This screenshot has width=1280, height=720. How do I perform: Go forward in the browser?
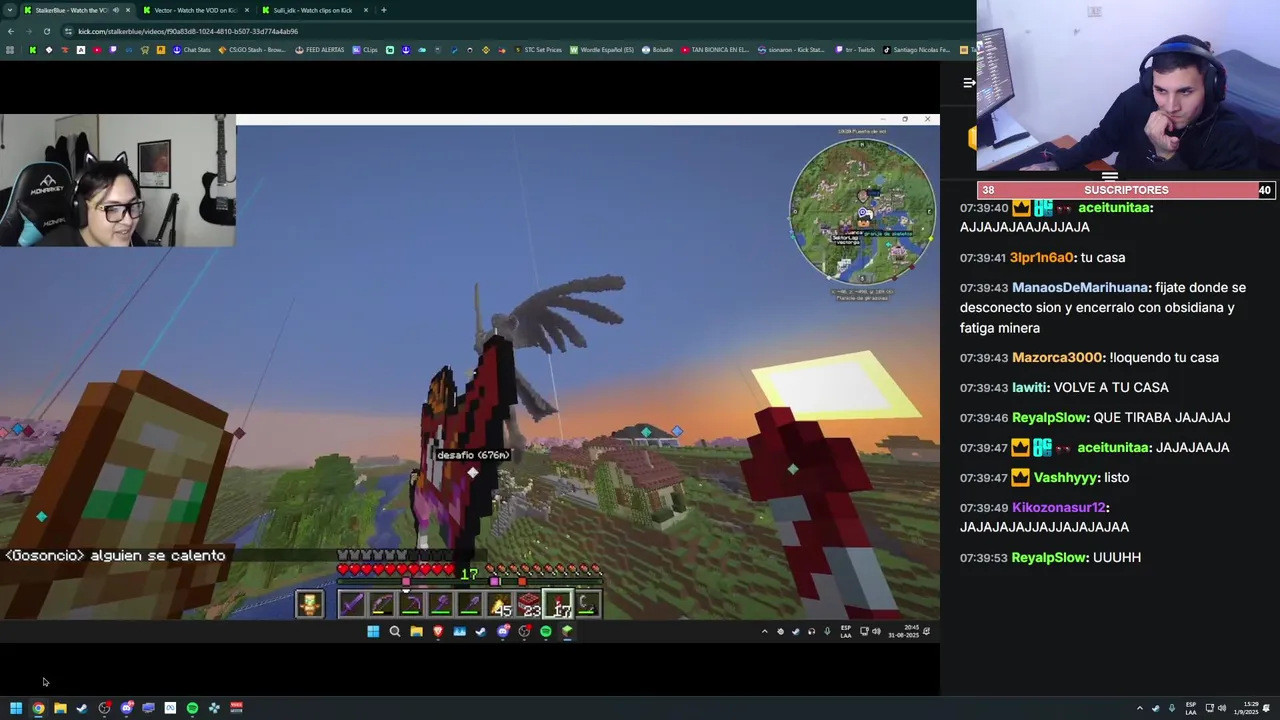click(x=29, y=31)
